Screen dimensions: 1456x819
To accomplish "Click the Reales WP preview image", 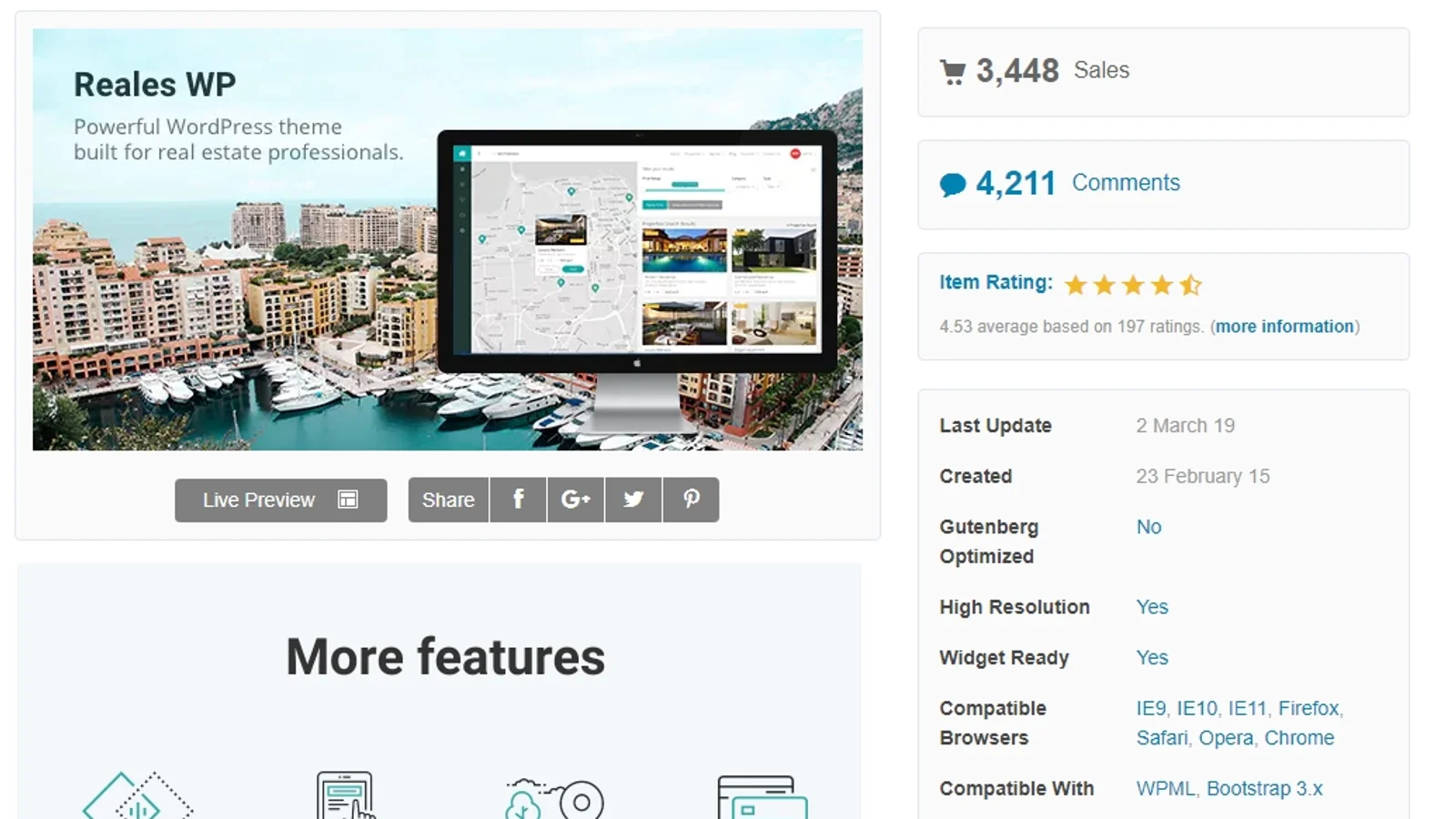I will [x=448, y=239].
